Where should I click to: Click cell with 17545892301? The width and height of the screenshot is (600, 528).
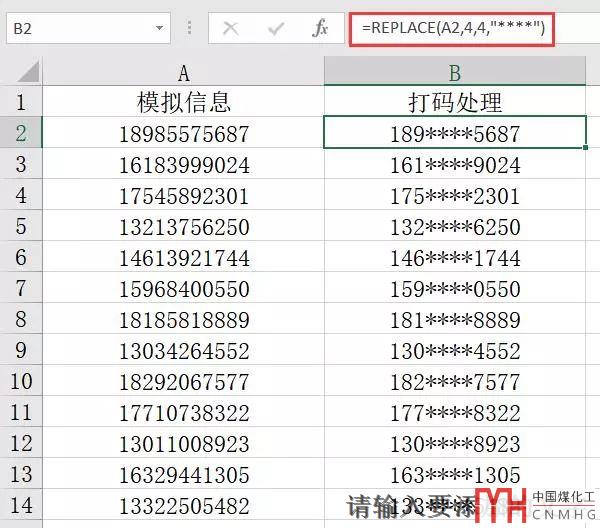coord(183,194)
